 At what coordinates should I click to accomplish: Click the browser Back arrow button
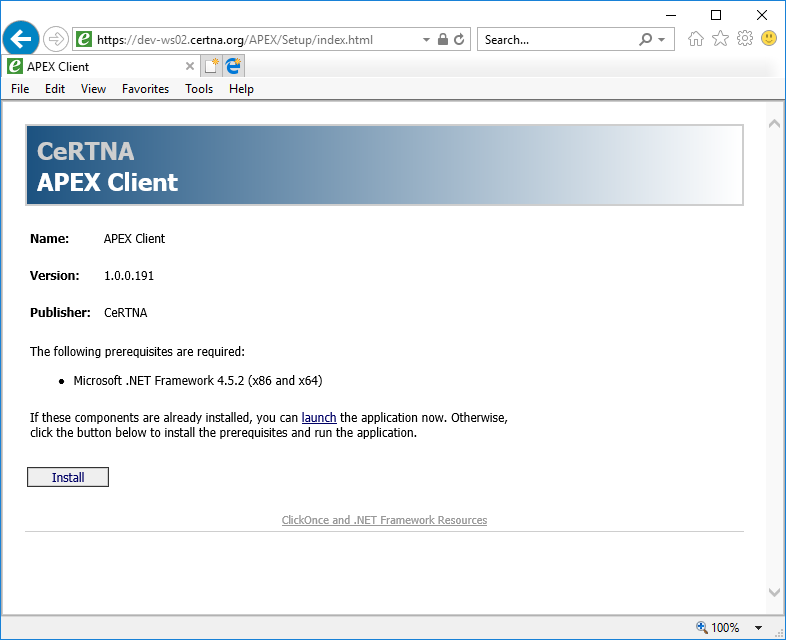[21, 39]
